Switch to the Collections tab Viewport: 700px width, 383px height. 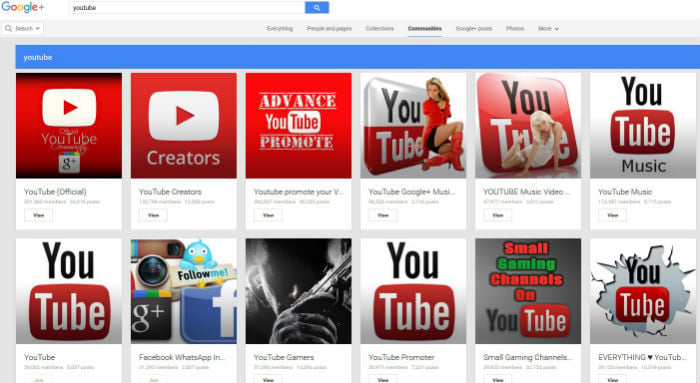coord(379,29)
